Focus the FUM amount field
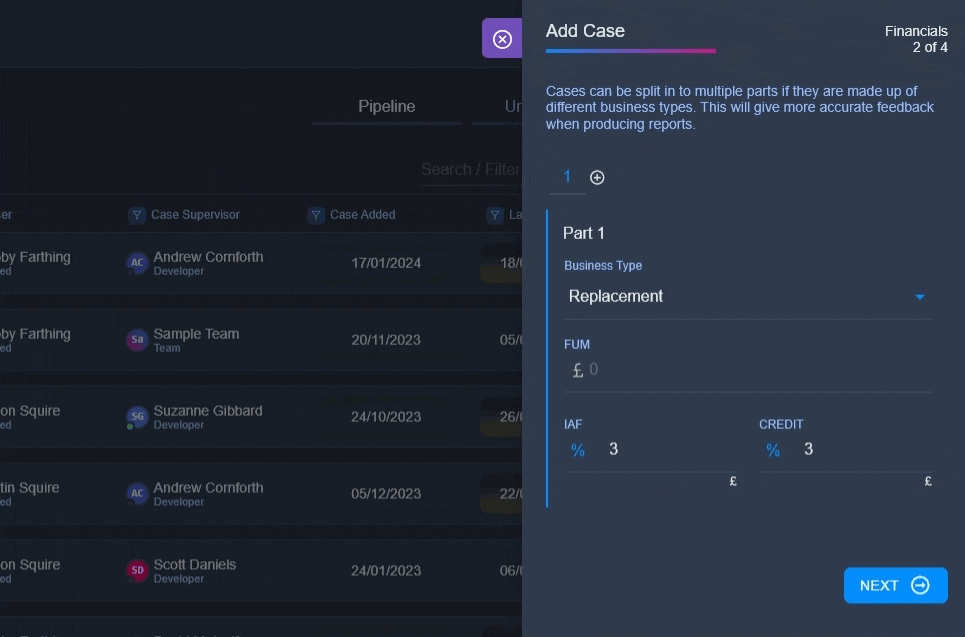This screenshot has height=637, width=965. pyautogui.click(x=748, y=369)
